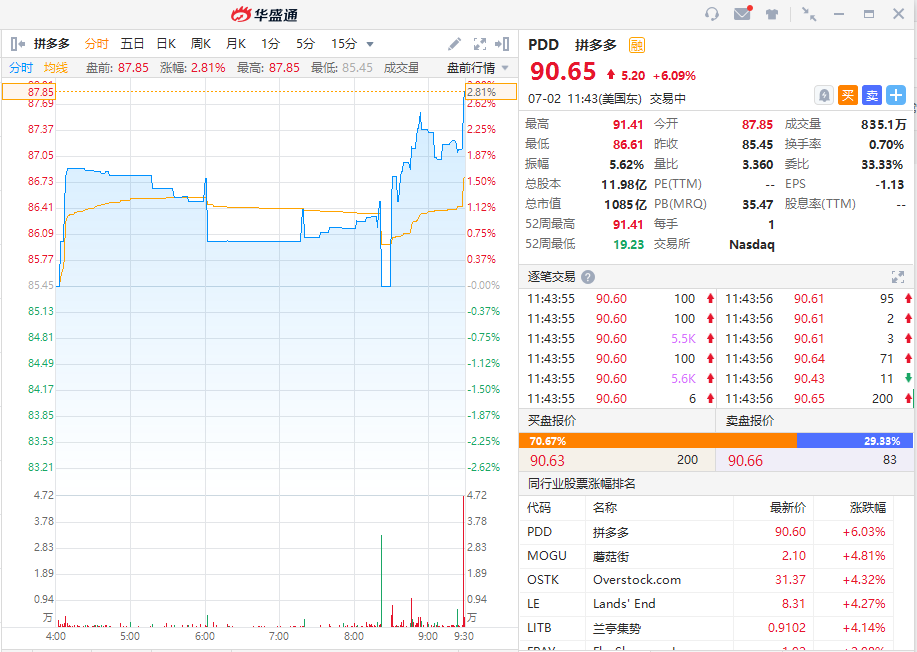This screenshot has width=917, height=652.
Task: Click the blue 卖 sell button
Action: click(x=871, y=95)
